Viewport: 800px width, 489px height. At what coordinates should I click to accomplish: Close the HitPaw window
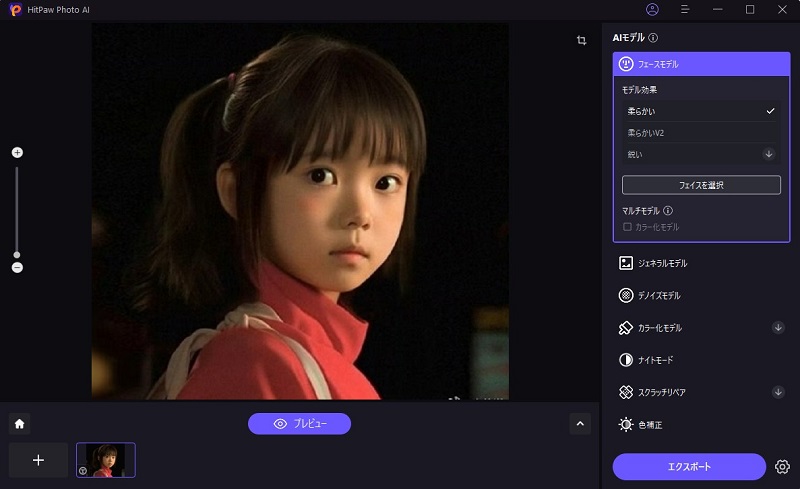[x=782, y=10]
